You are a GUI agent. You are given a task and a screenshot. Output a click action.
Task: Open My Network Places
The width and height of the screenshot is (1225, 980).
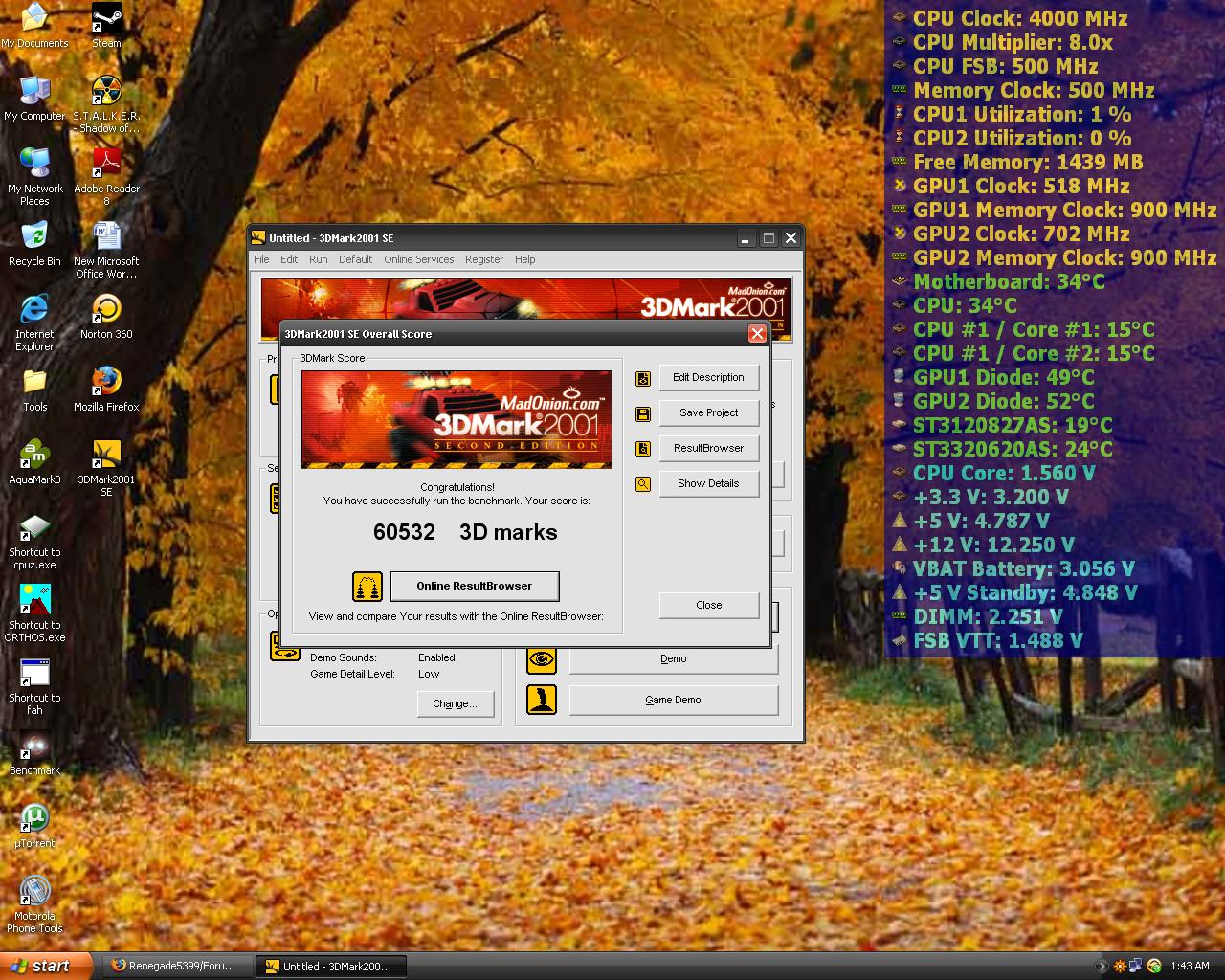pos(34,177)
